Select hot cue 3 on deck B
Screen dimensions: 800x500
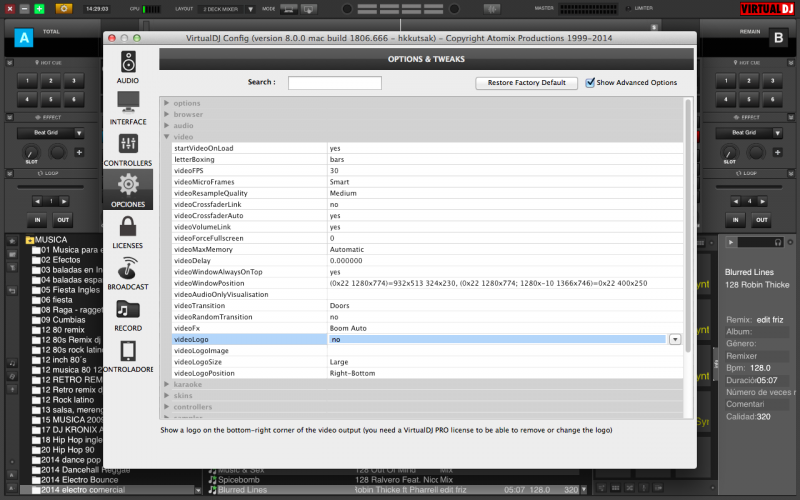coord(772,81)
